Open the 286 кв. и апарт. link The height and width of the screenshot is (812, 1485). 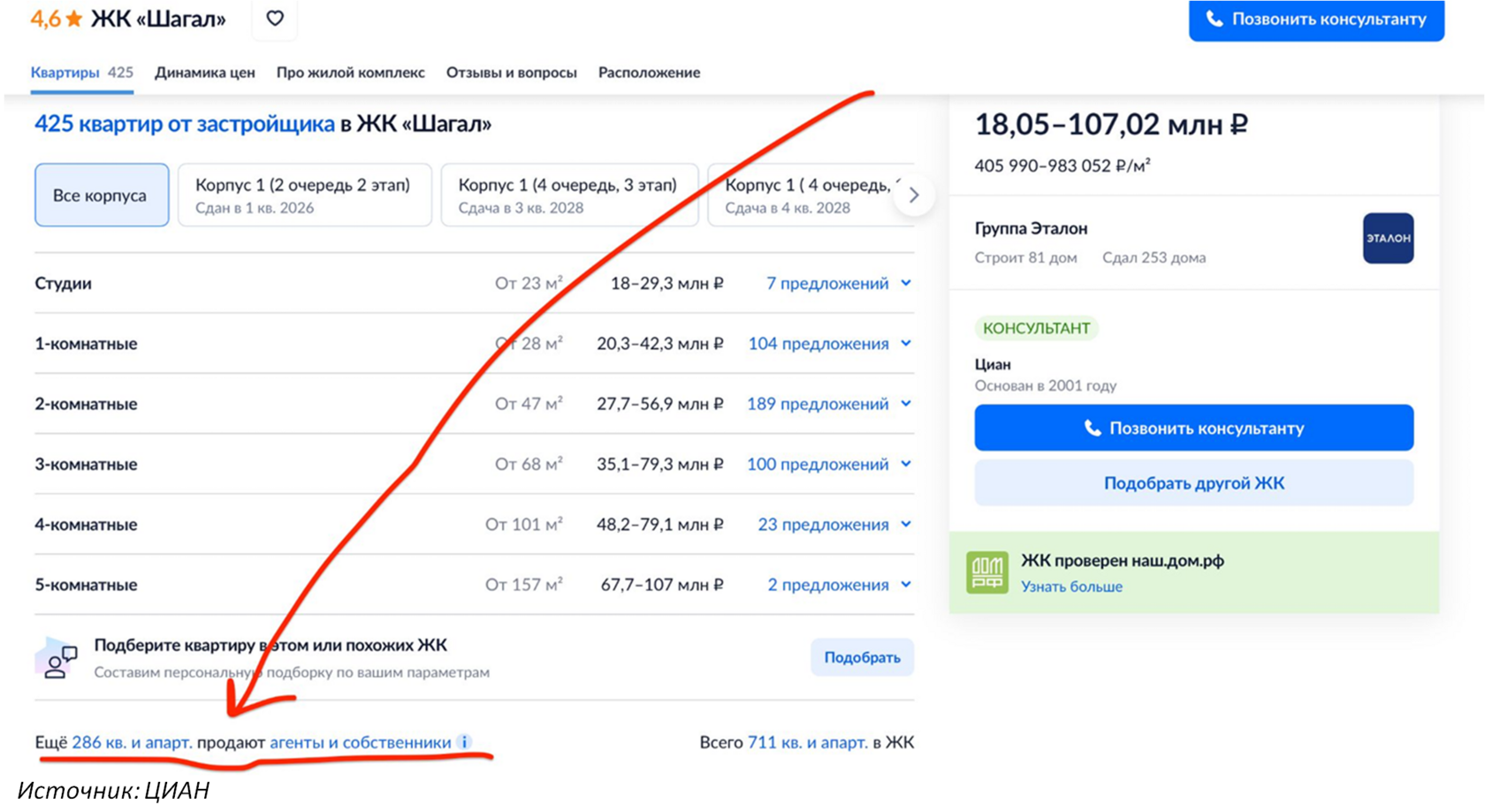132,742
